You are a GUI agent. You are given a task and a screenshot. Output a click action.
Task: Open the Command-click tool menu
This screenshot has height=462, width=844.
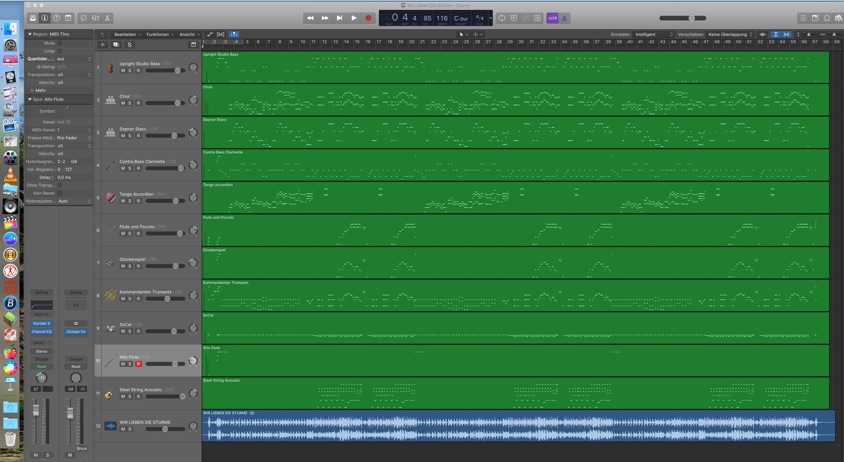pos(476,34)
